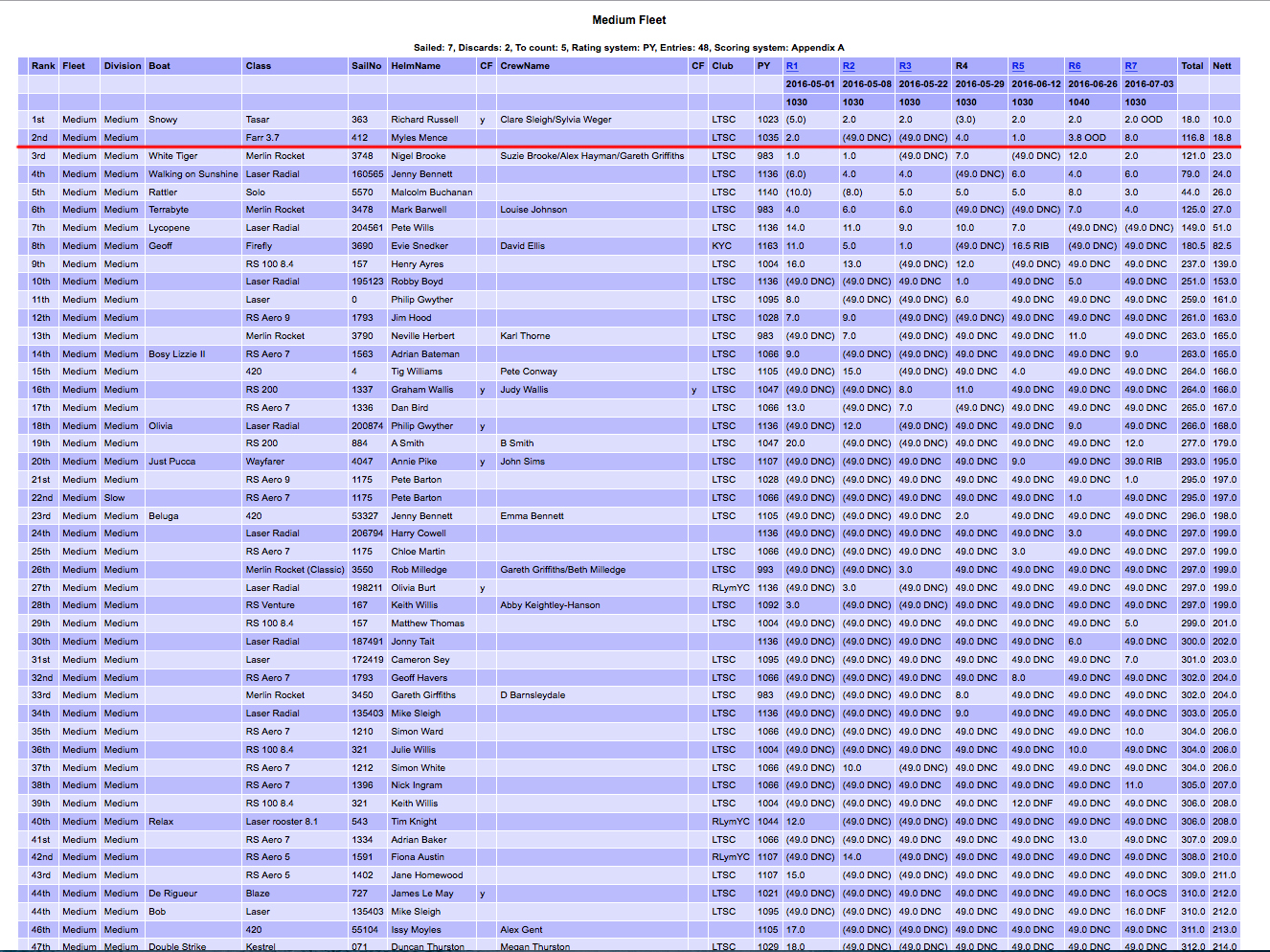
Task: Select the CrewName column header
Action: [592, 66]
